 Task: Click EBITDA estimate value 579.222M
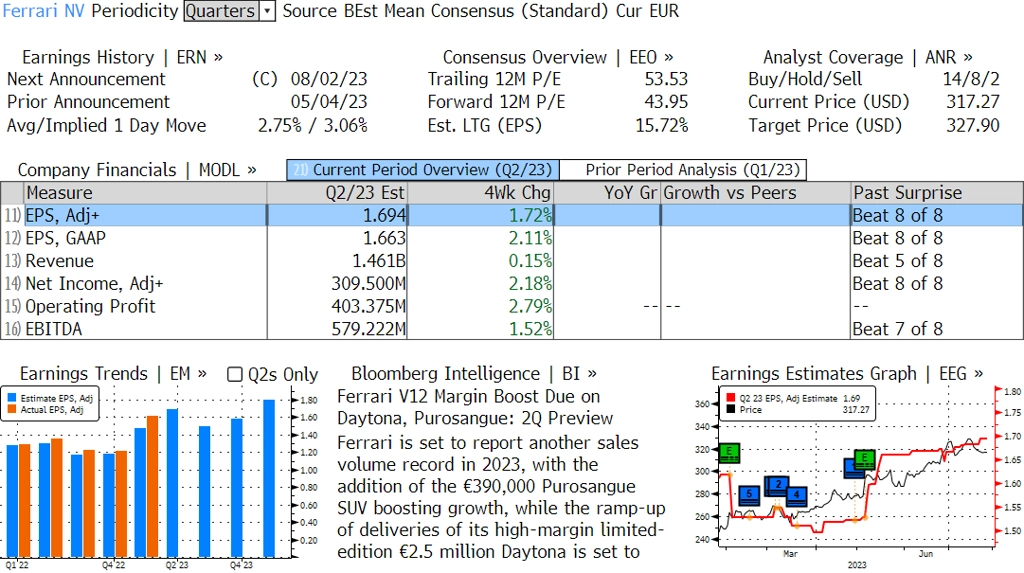point(368,329)
